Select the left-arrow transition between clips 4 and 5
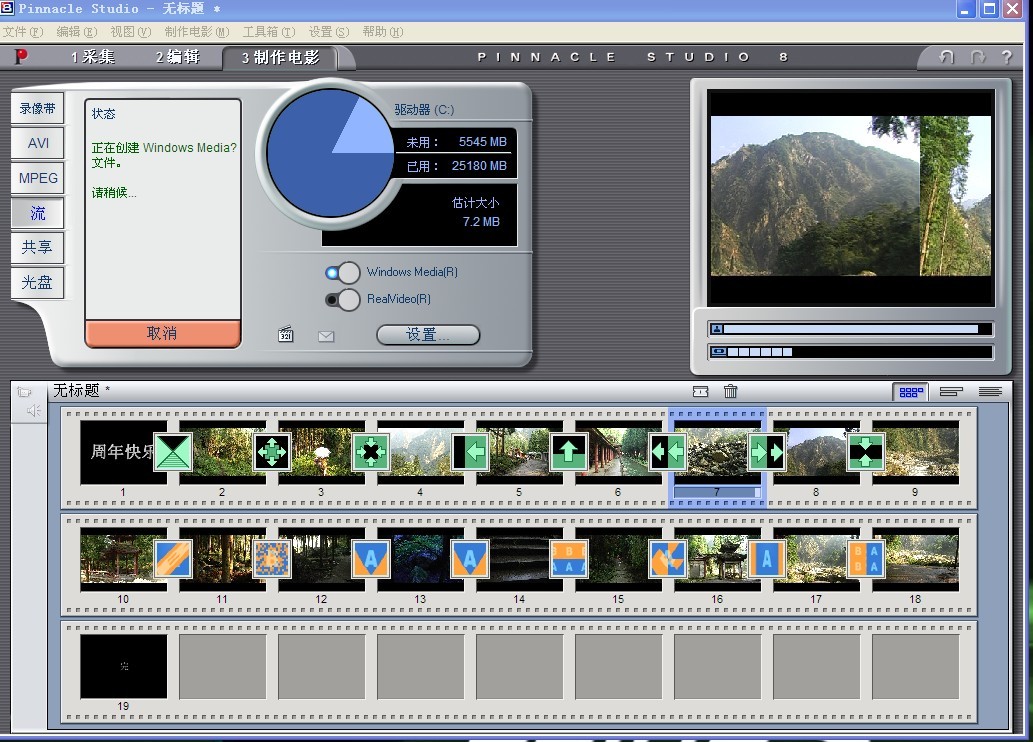This screenshot has height=742, width=1033. point(470,452)
